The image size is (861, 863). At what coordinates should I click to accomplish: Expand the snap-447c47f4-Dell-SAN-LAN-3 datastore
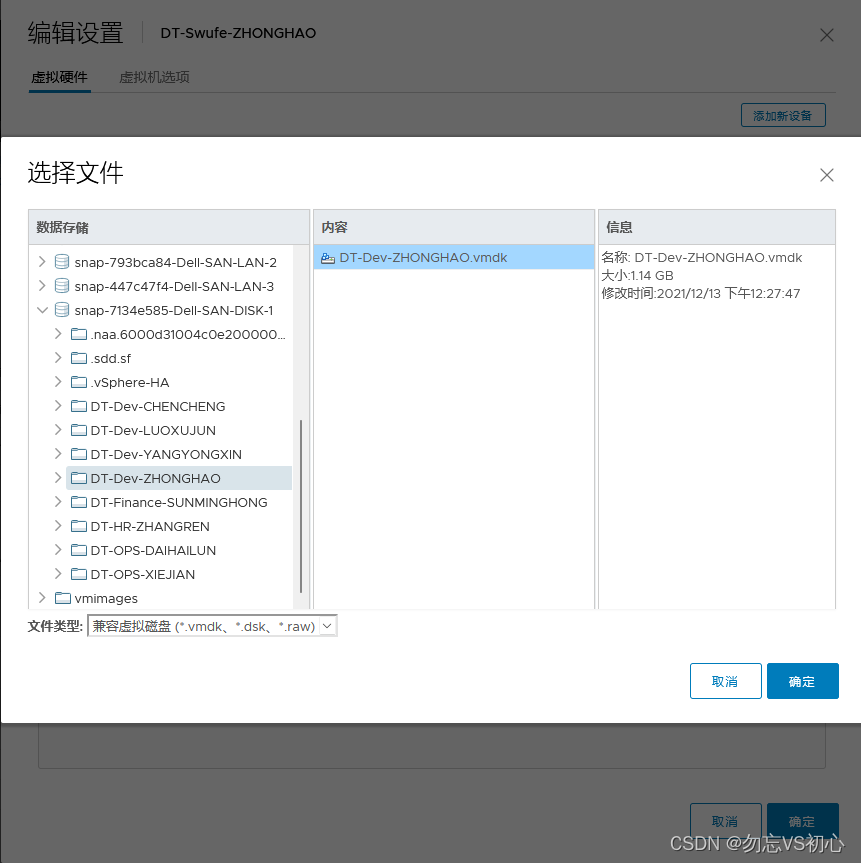[42, 285]
